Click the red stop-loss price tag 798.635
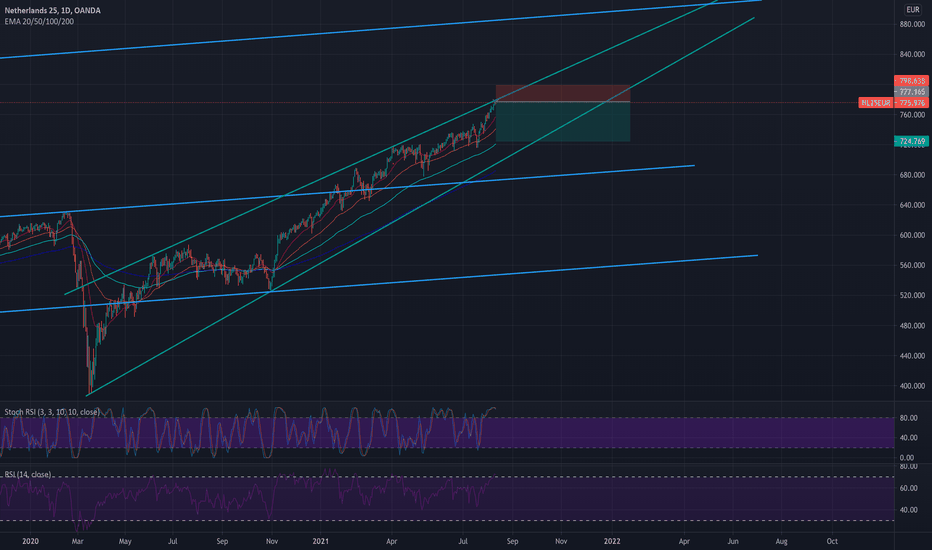Viewport: 932px width, 550px height. [x=912, y=80]
